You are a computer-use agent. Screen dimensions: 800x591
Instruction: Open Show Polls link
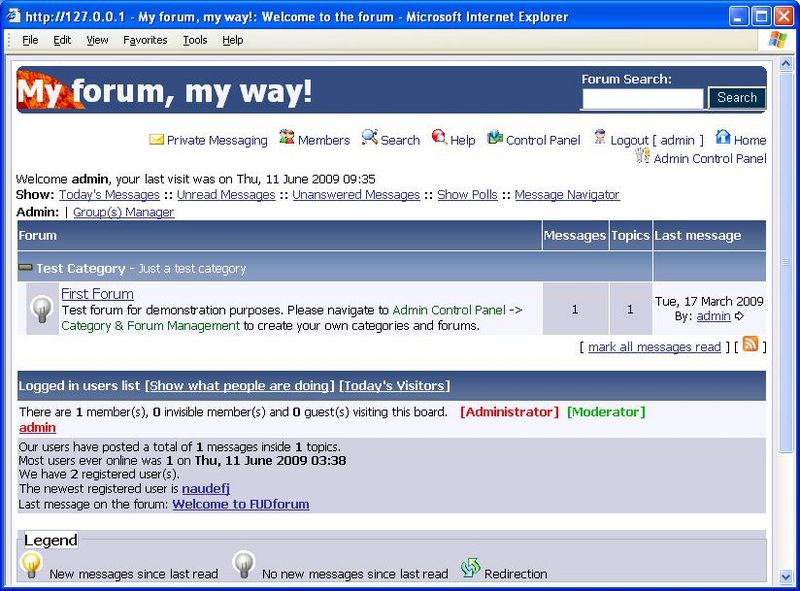467,194
